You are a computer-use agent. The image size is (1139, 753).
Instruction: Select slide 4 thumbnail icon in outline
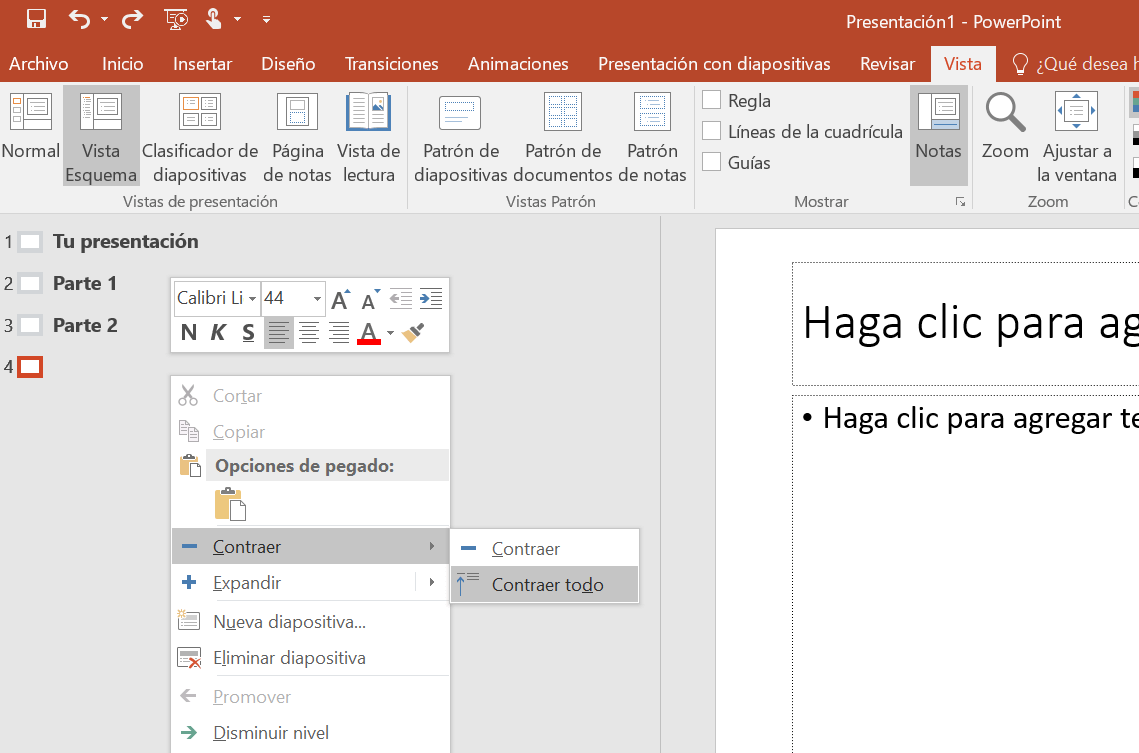click(30, 367)
